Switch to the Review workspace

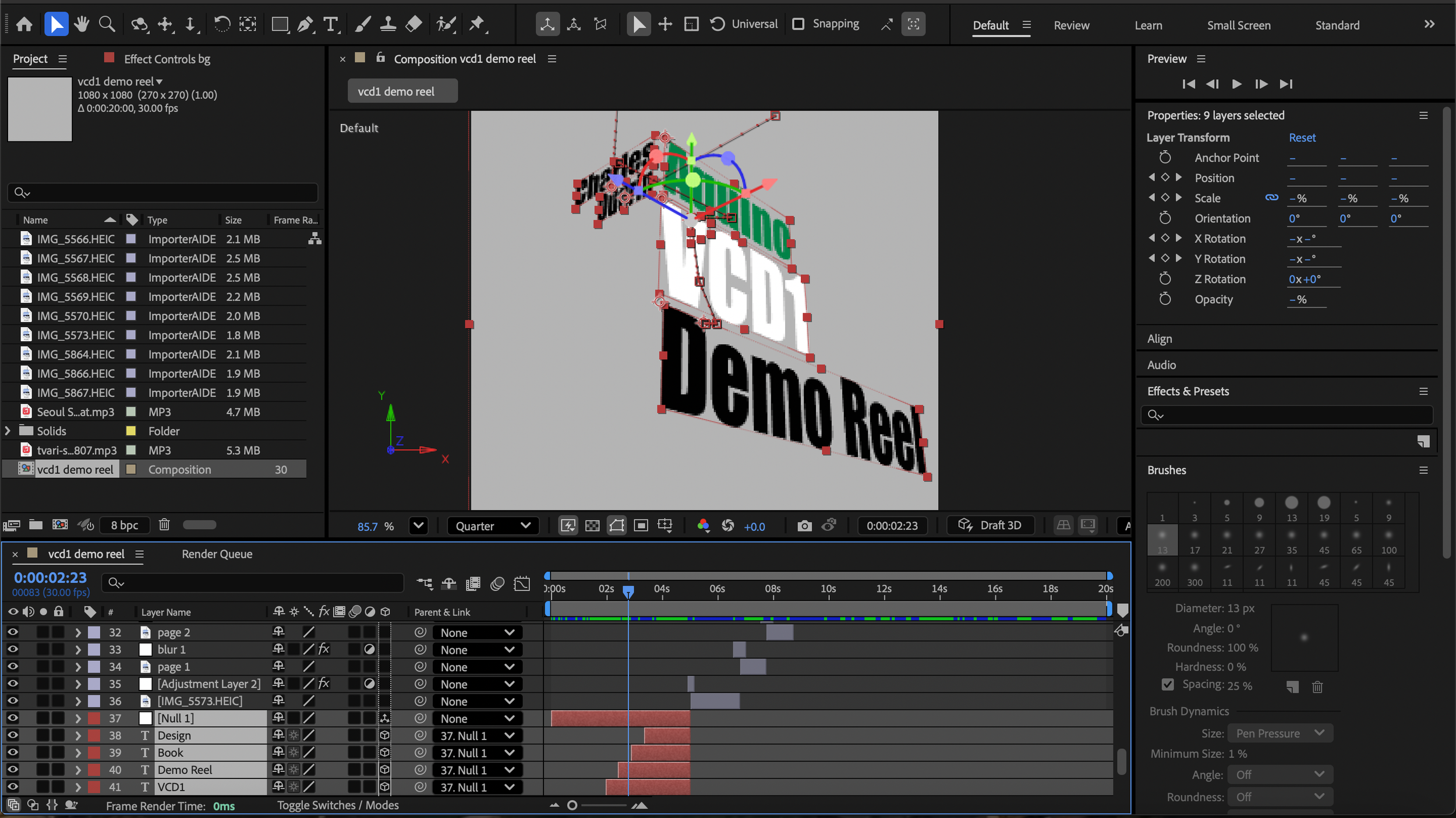click(1071, 25)
